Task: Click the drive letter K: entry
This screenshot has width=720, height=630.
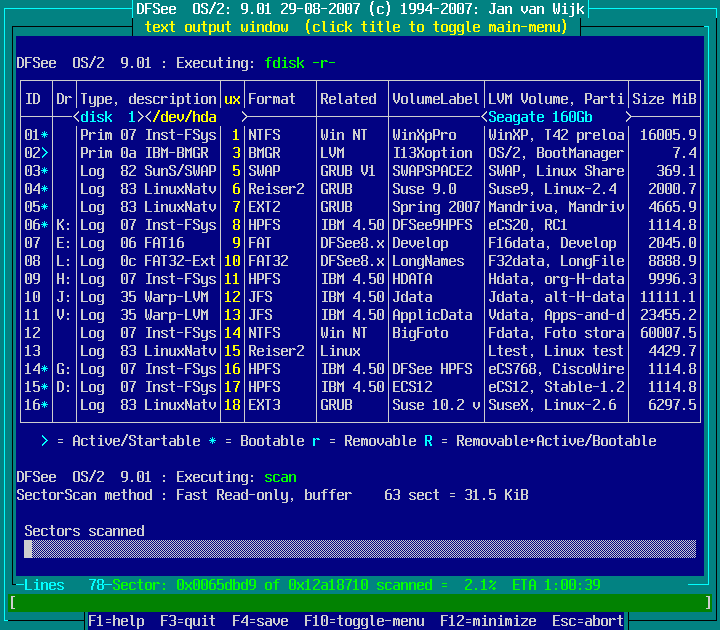Action: coord(64,225)
